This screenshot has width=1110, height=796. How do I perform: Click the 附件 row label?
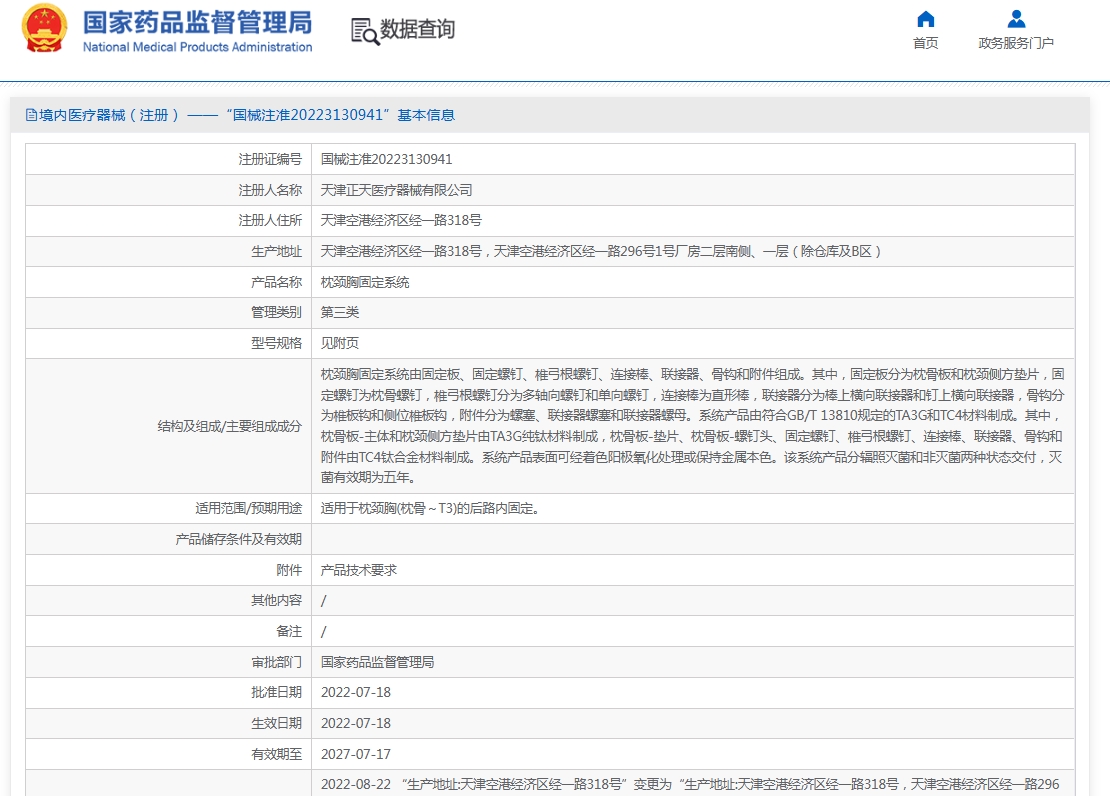click(x=289, y=570)
